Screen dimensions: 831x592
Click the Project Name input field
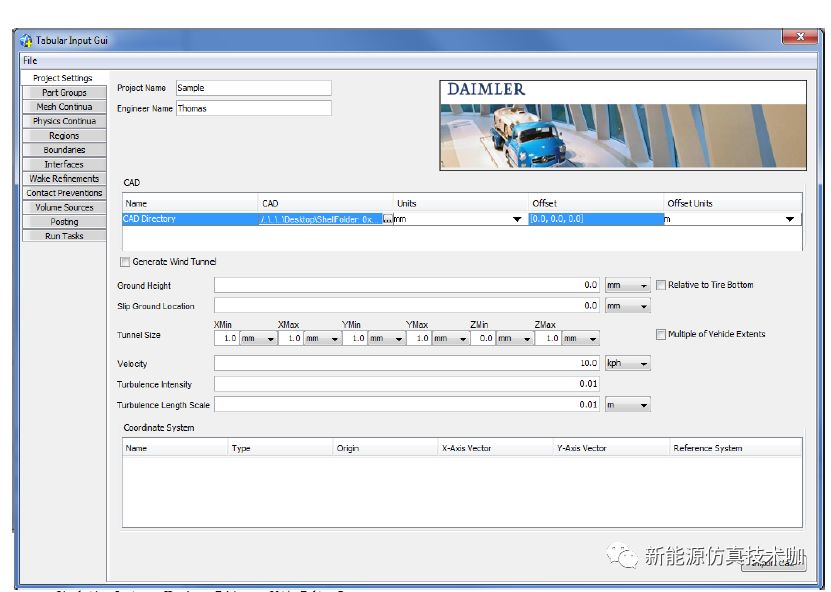[x=253, y=88]
